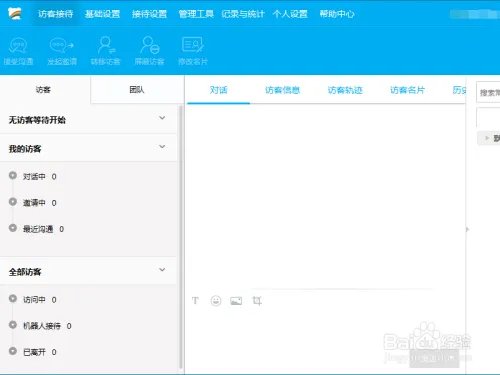The image size is (500, 375).
Task: Collapse the right side panel arrow
Action: (x=467, y=229)
